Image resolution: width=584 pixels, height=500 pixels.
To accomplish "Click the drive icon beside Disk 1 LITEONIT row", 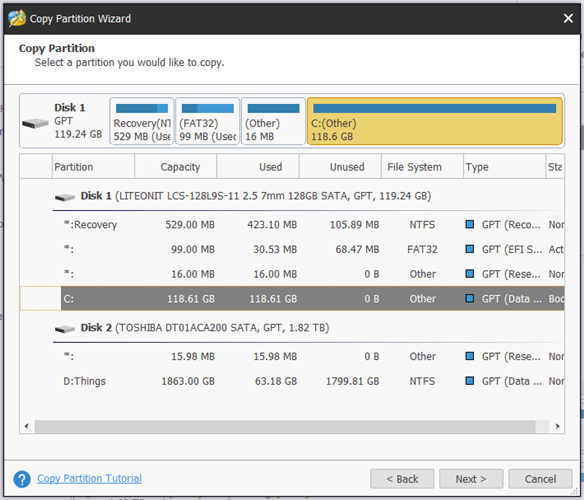I will point(65,197).
